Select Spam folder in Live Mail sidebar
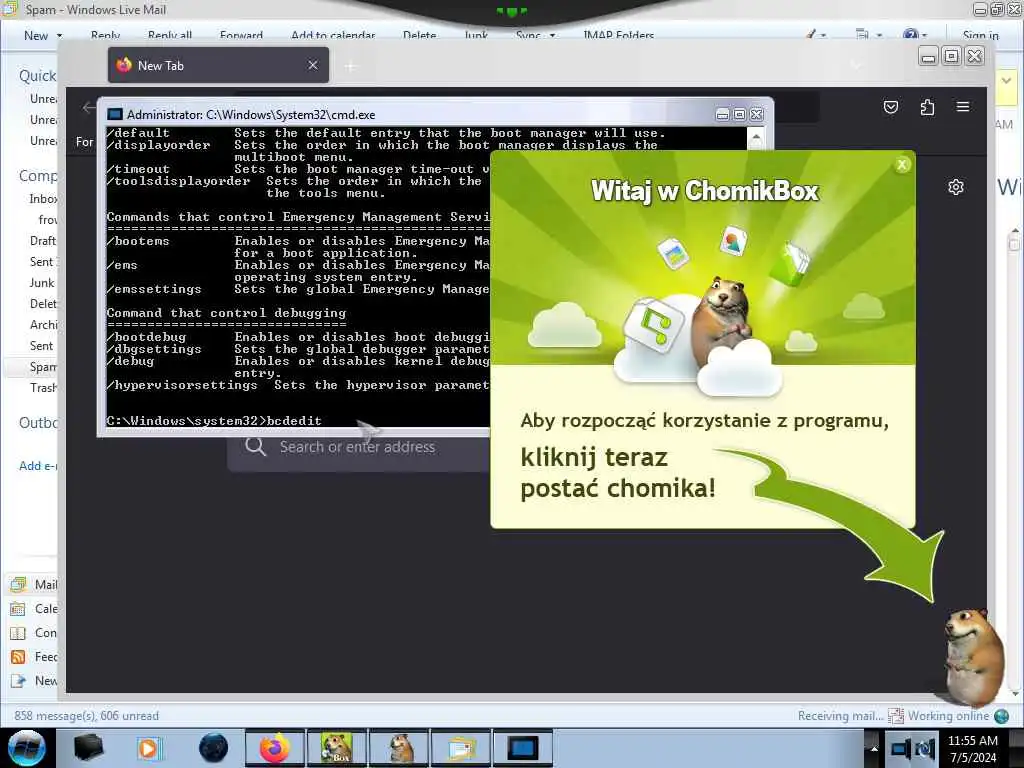This screenshot has height=768, width=1024. click(x=43, y=367)
